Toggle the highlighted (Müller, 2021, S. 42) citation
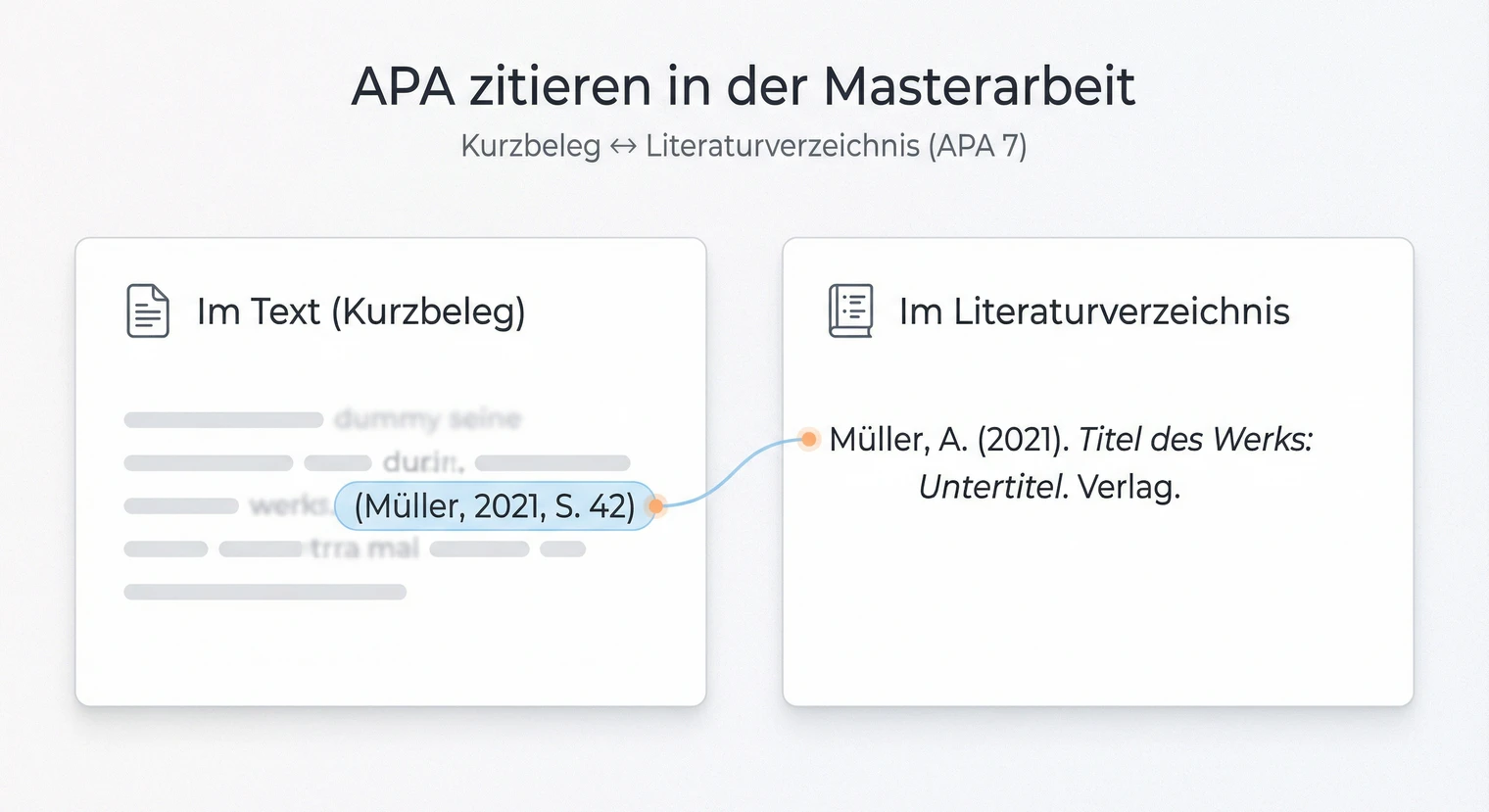The image size is (1489, 812). pyautogui.click(x=494, y=506)
